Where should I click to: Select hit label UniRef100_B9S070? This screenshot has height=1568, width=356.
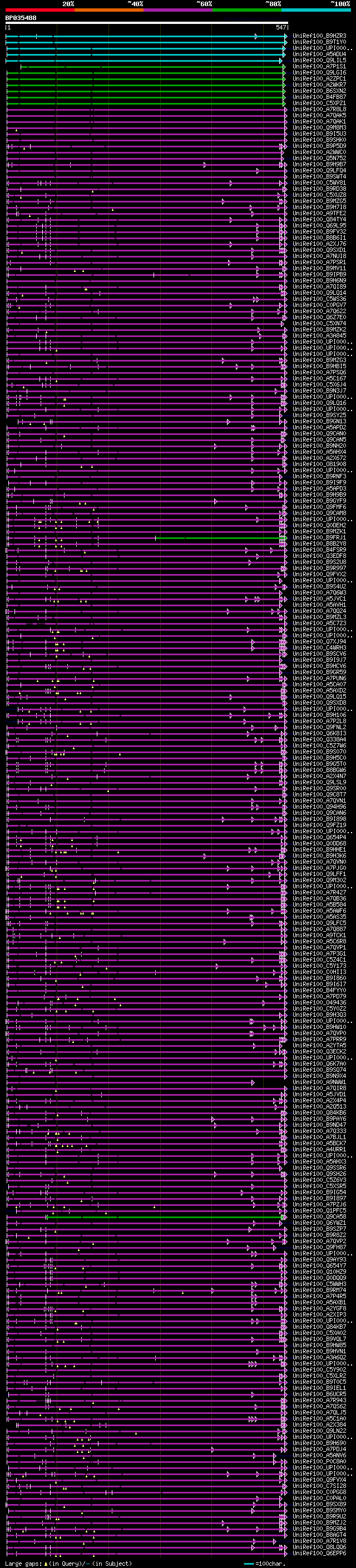319,752
